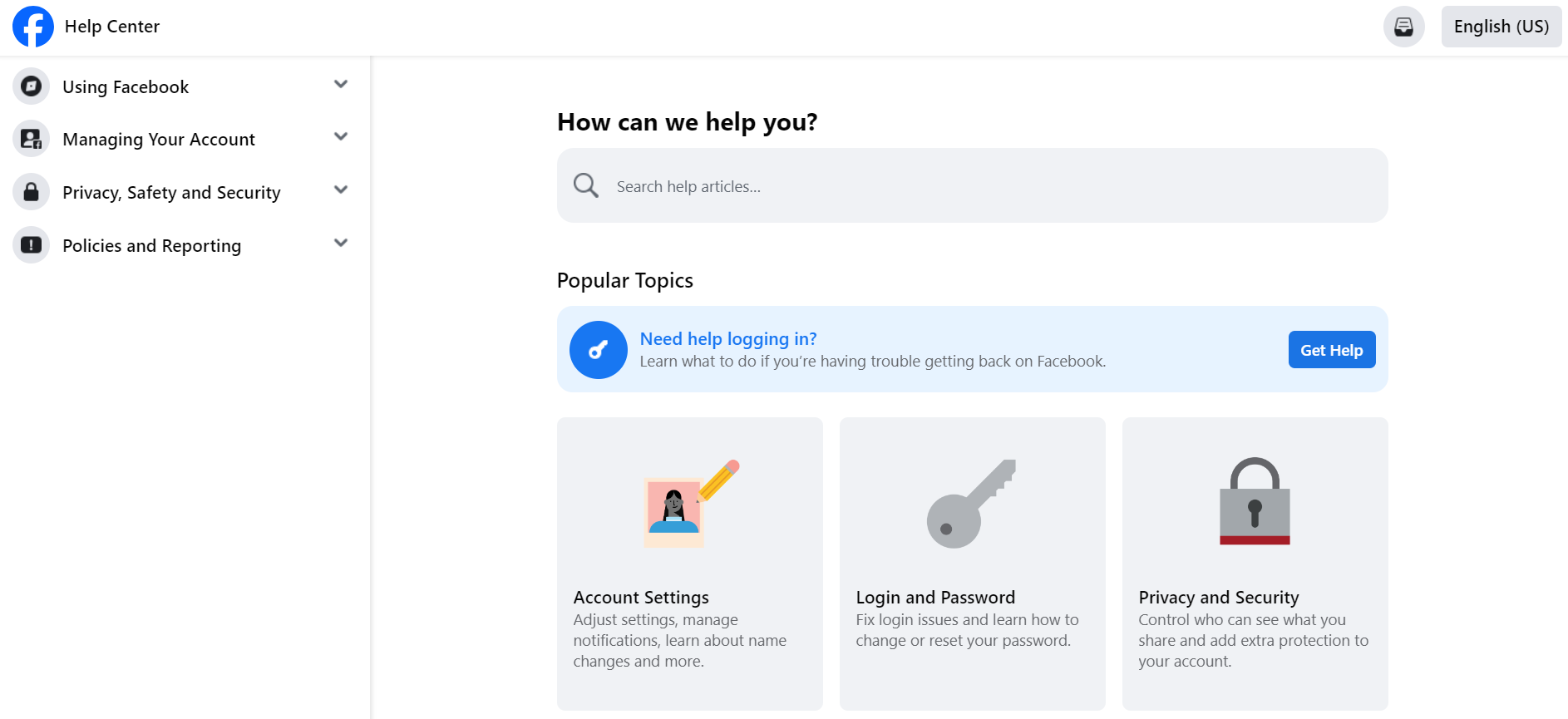This screenshot has height=719, width=1568.
Task: Expand the Policies and Reporting section
Action: click(x=340, y=243)
